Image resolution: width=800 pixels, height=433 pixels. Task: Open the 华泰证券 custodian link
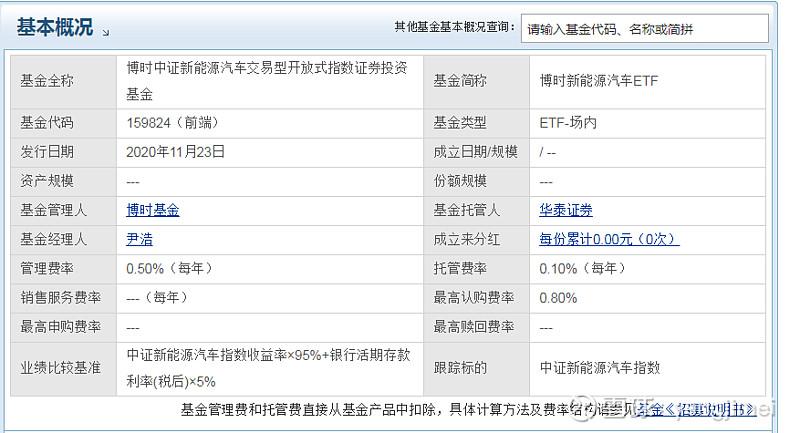(x=566, y=210)
